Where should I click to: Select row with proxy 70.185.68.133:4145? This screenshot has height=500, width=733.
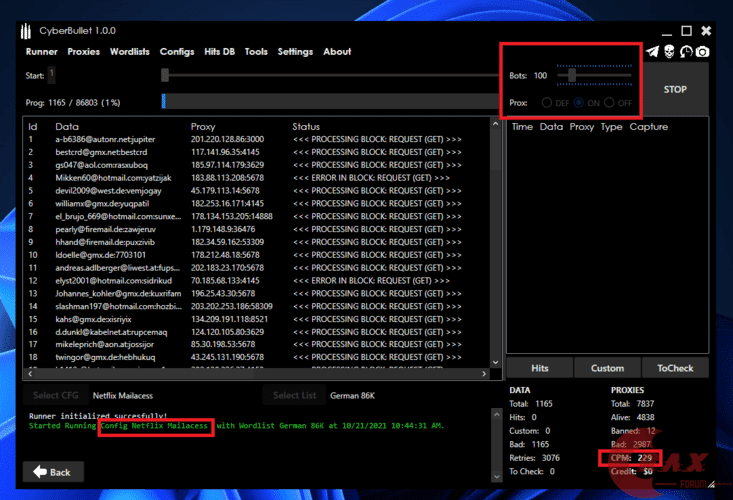[x=256, y=281]
